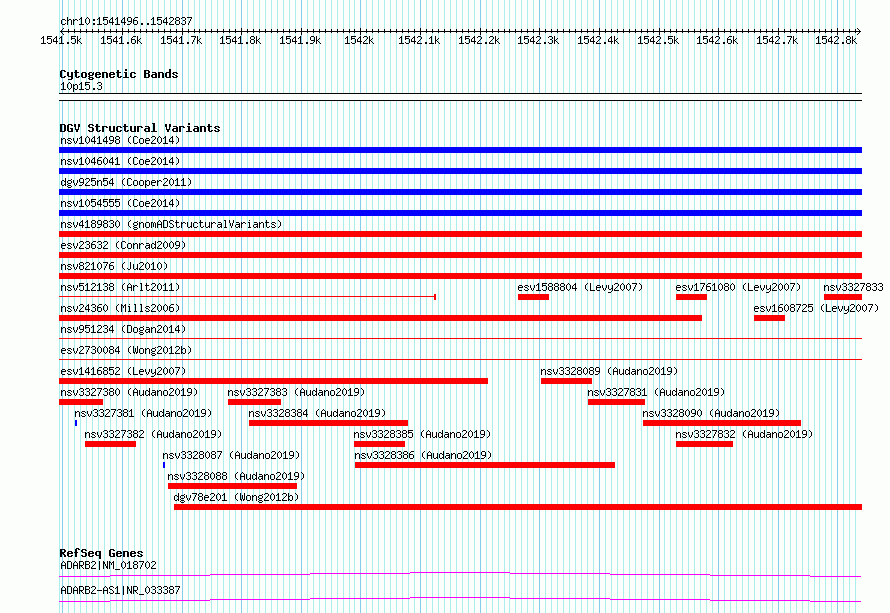Screen dimensions: 890x613
Task: Open esv2730084 (Wong2012b) variant
Action: pyautogui.click(x=126, y=350)
